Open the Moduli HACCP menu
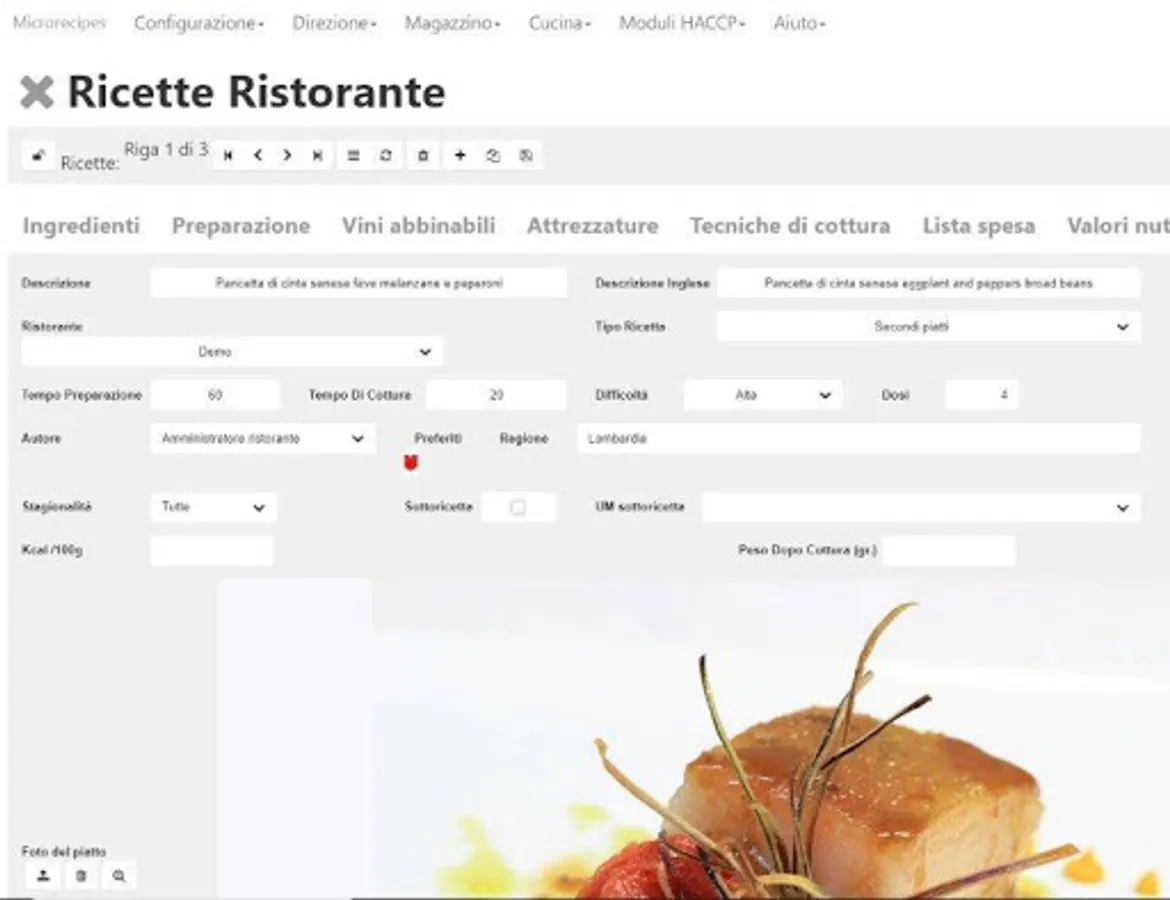 pos(682,23)
